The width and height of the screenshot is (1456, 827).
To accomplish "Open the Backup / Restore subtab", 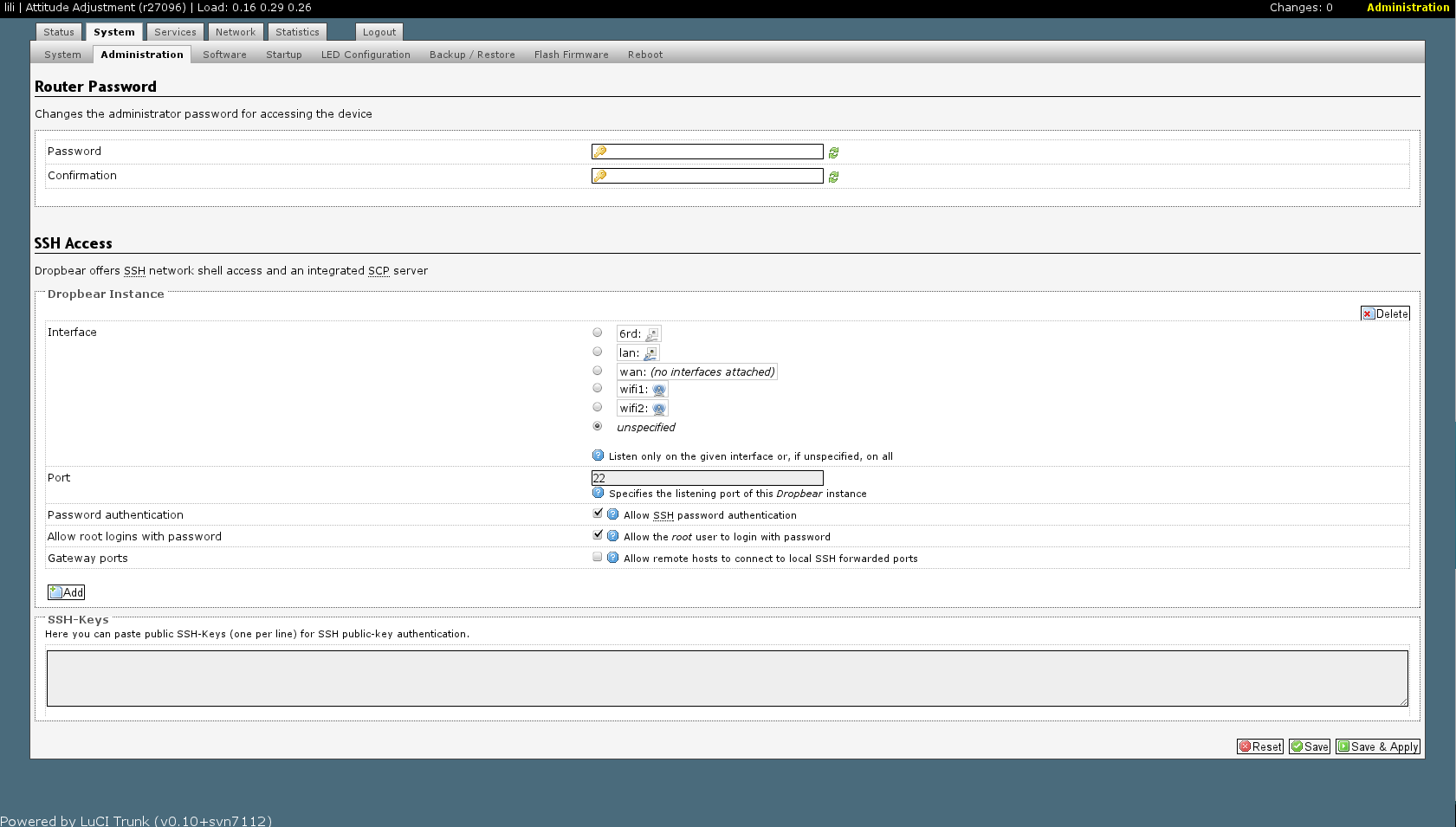I will (x=472, y=55).
